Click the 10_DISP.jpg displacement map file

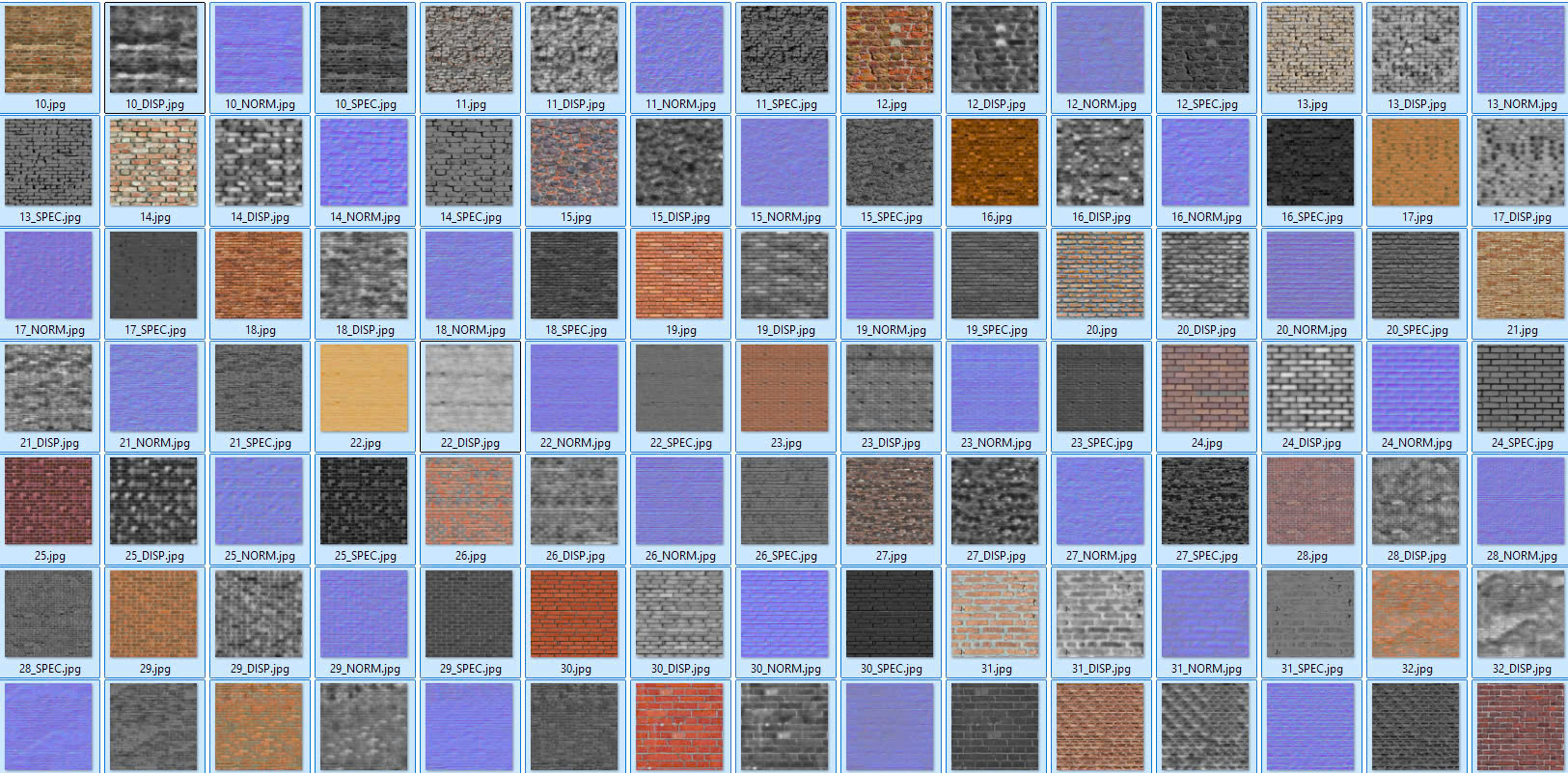click(154, 50)
